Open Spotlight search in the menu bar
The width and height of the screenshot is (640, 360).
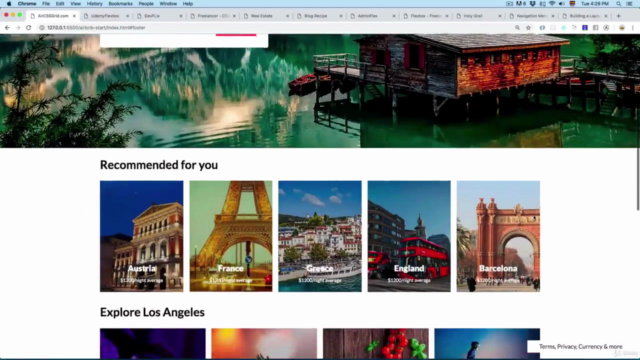click(619, 4)
